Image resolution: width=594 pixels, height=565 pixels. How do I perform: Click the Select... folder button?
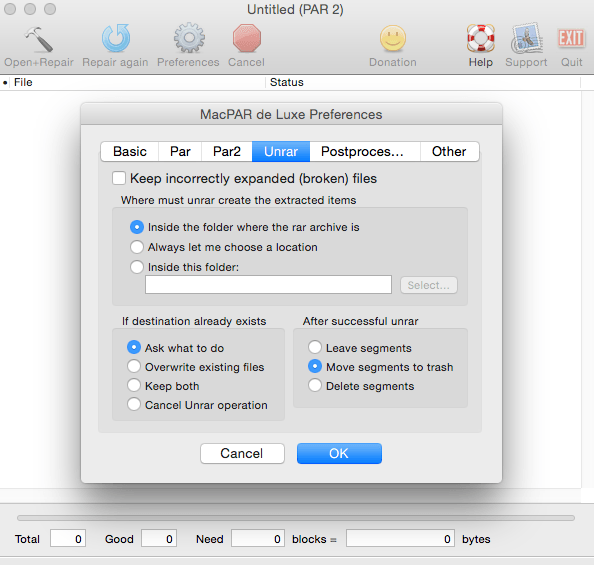pos(429,285)
